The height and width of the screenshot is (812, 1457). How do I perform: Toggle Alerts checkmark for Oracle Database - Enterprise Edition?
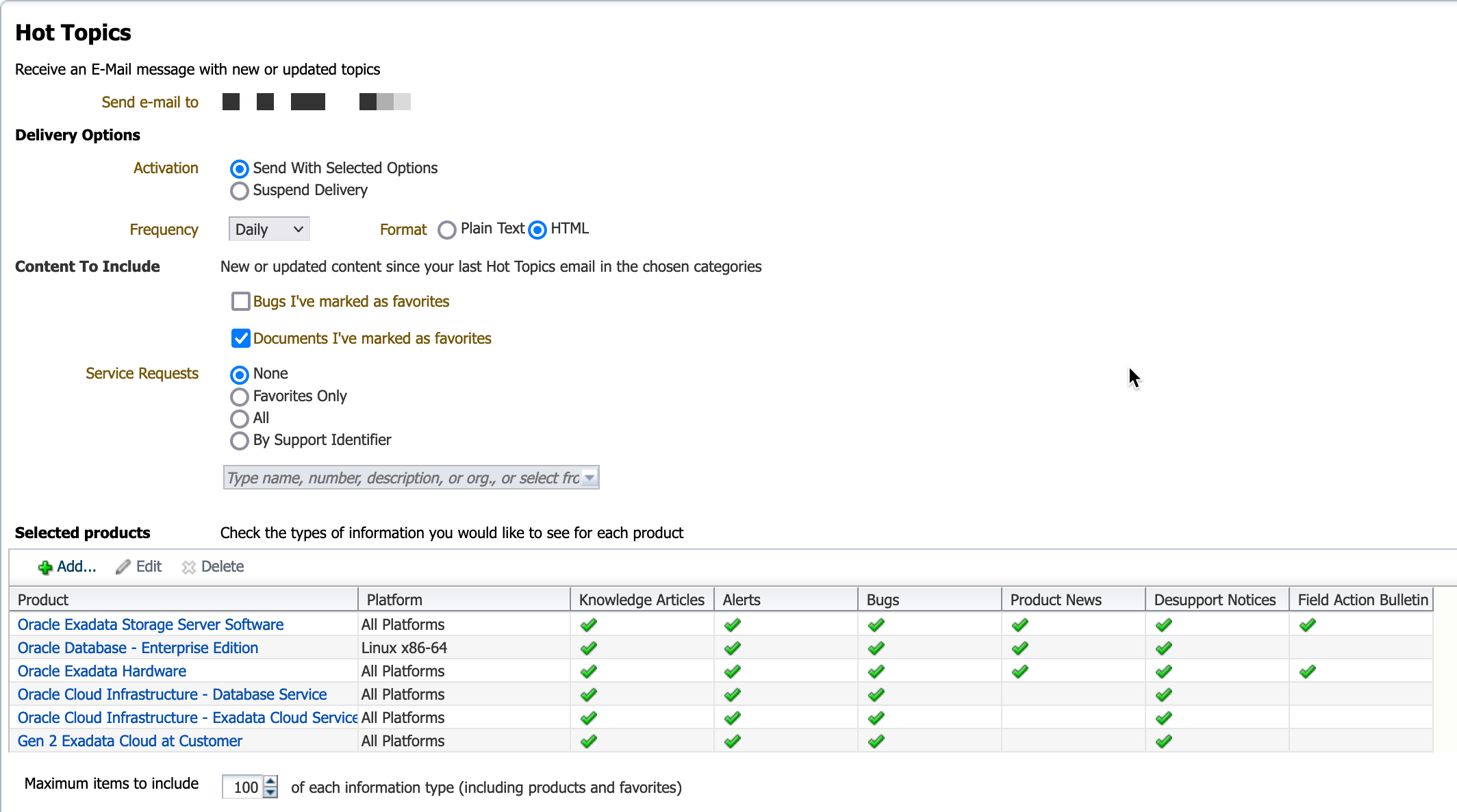(x=732, y=647)
